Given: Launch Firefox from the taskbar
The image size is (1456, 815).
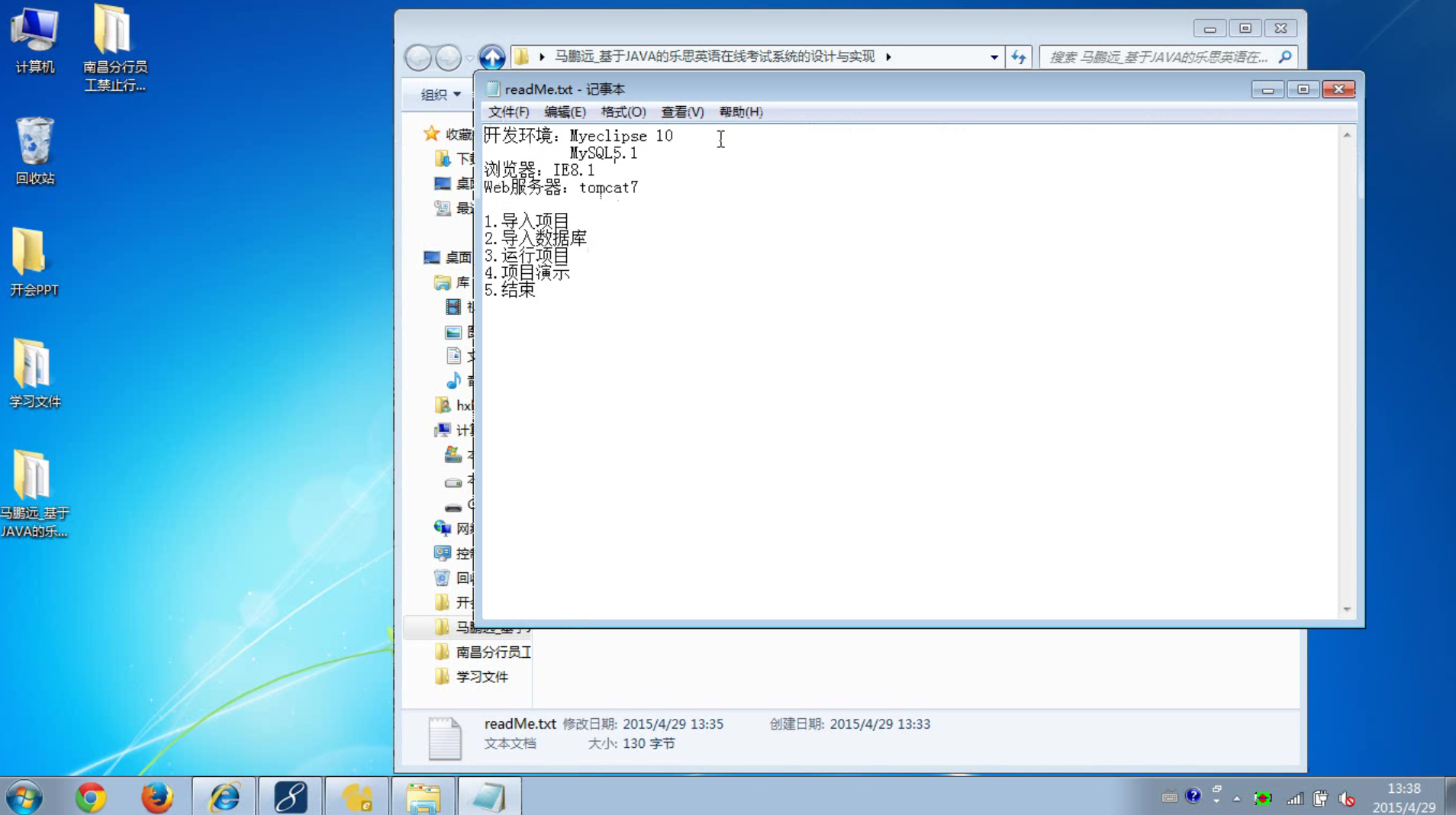Looking at the screenshot, I should [x=157, y=797].
